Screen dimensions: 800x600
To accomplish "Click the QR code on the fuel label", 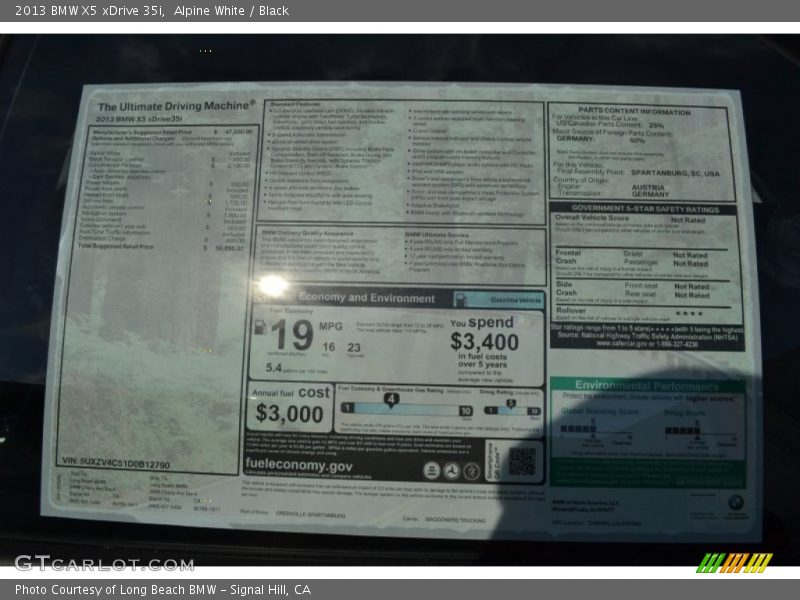I will [522, 462].
